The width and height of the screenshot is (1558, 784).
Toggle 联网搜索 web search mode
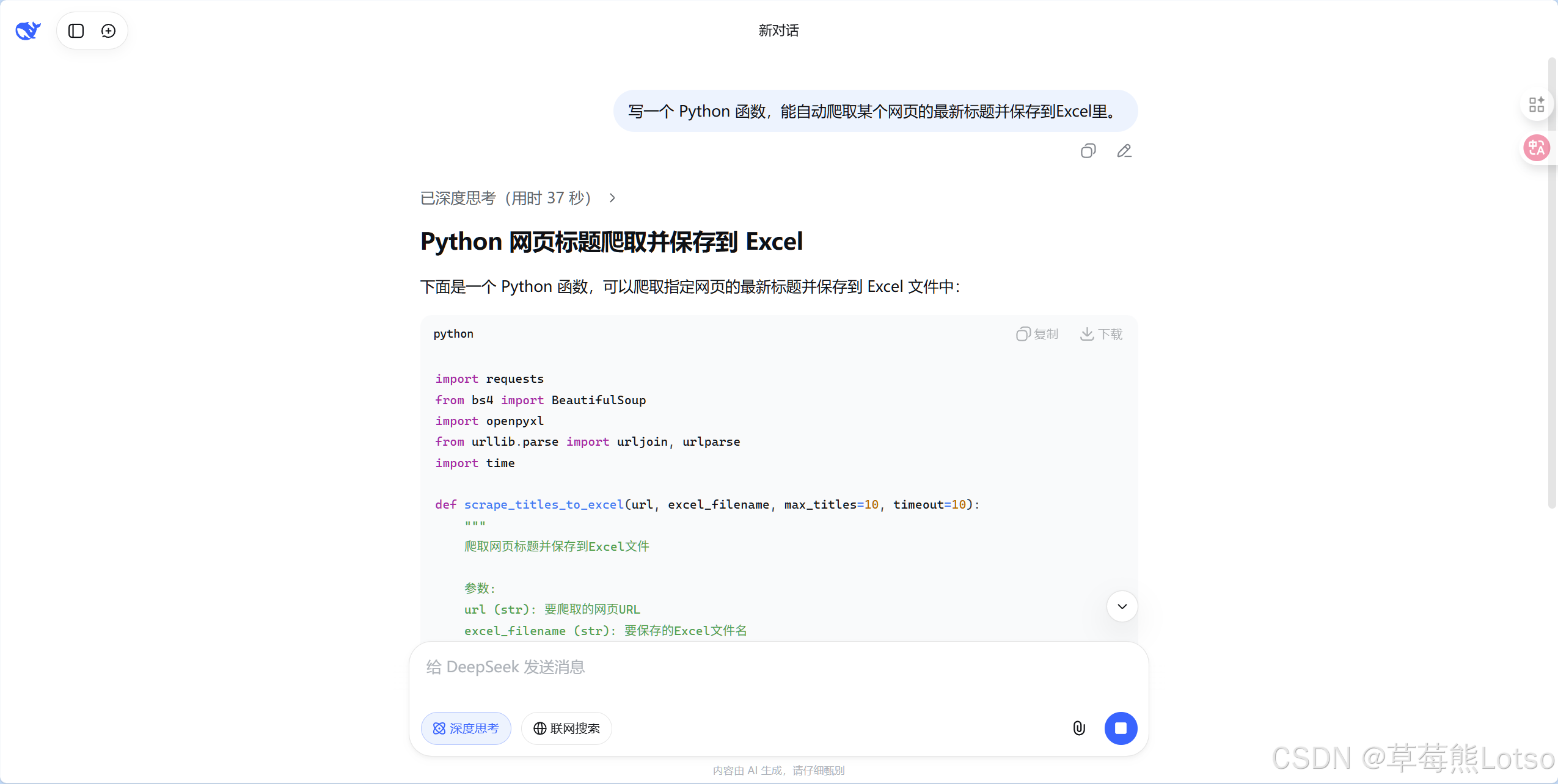566,728
